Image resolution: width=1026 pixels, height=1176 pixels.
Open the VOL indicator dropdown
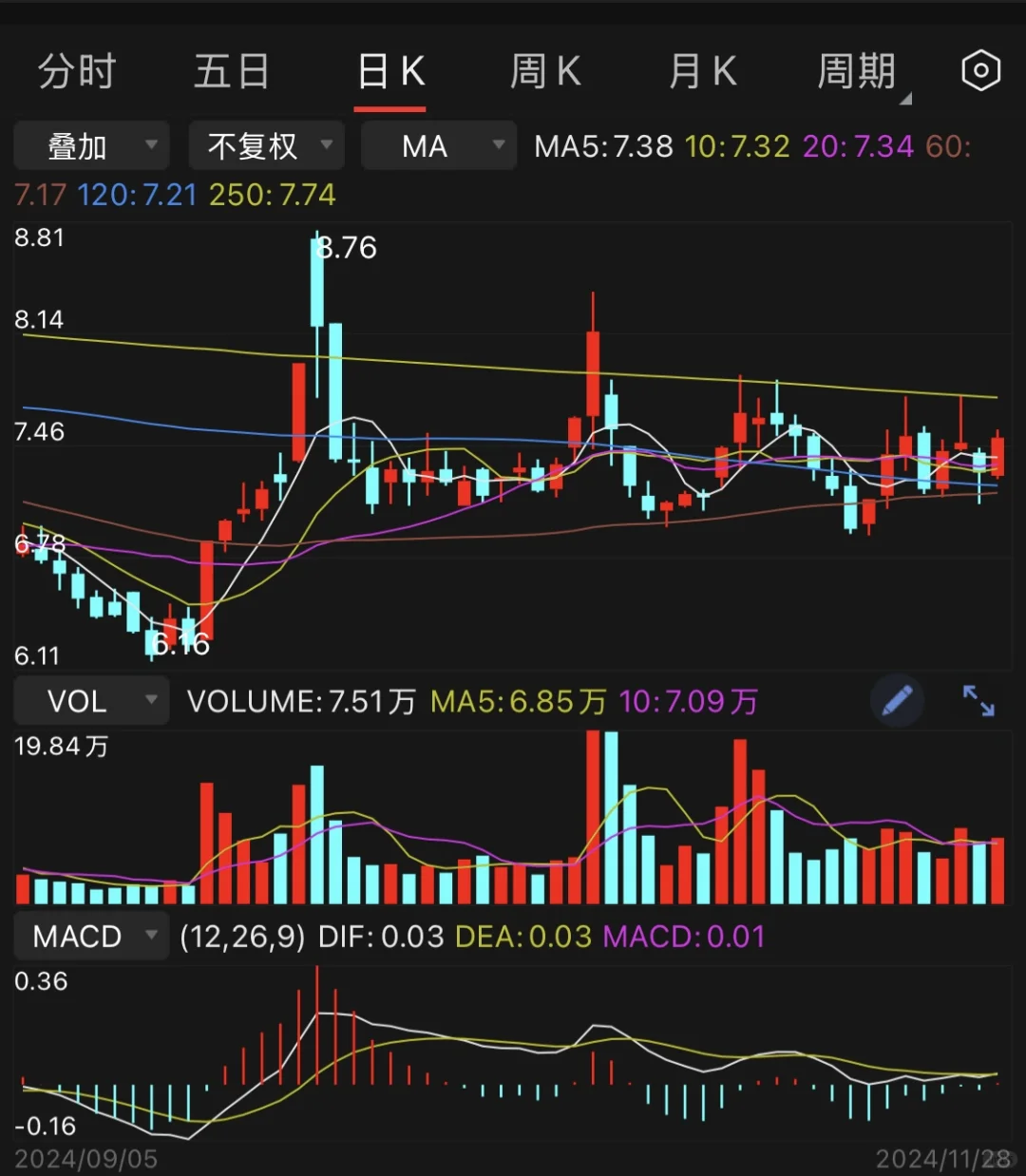[91, 701]
